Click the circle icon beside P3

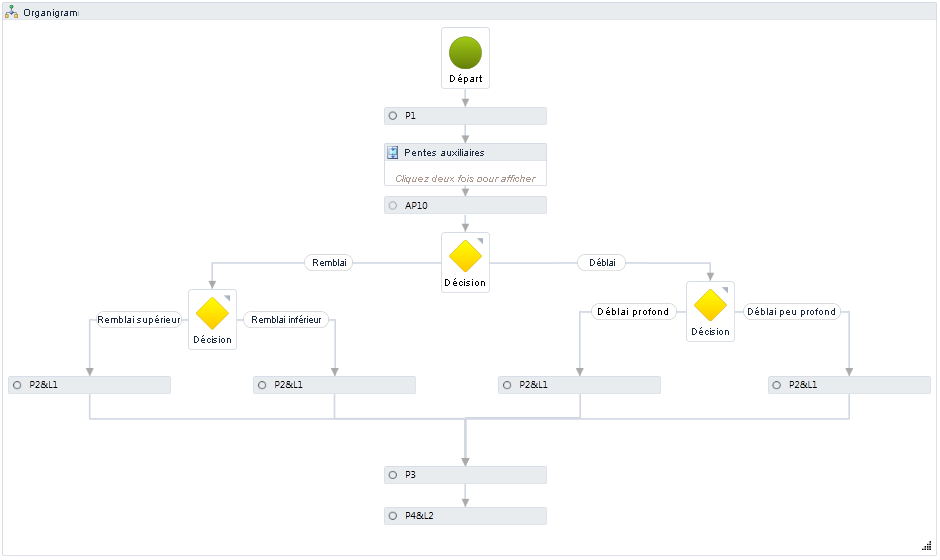(x=393, y=475)
